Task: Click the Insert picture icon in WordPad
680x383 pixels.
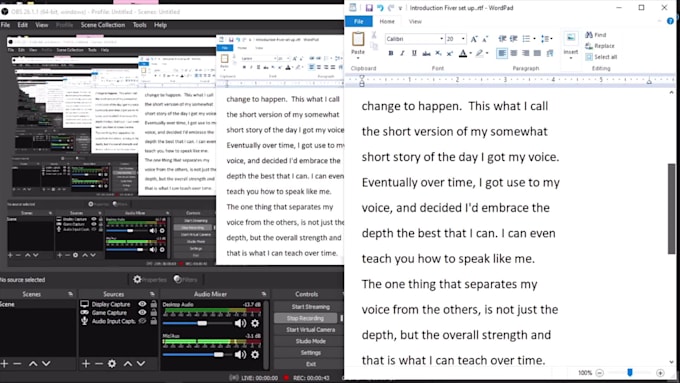Action: 571,38
